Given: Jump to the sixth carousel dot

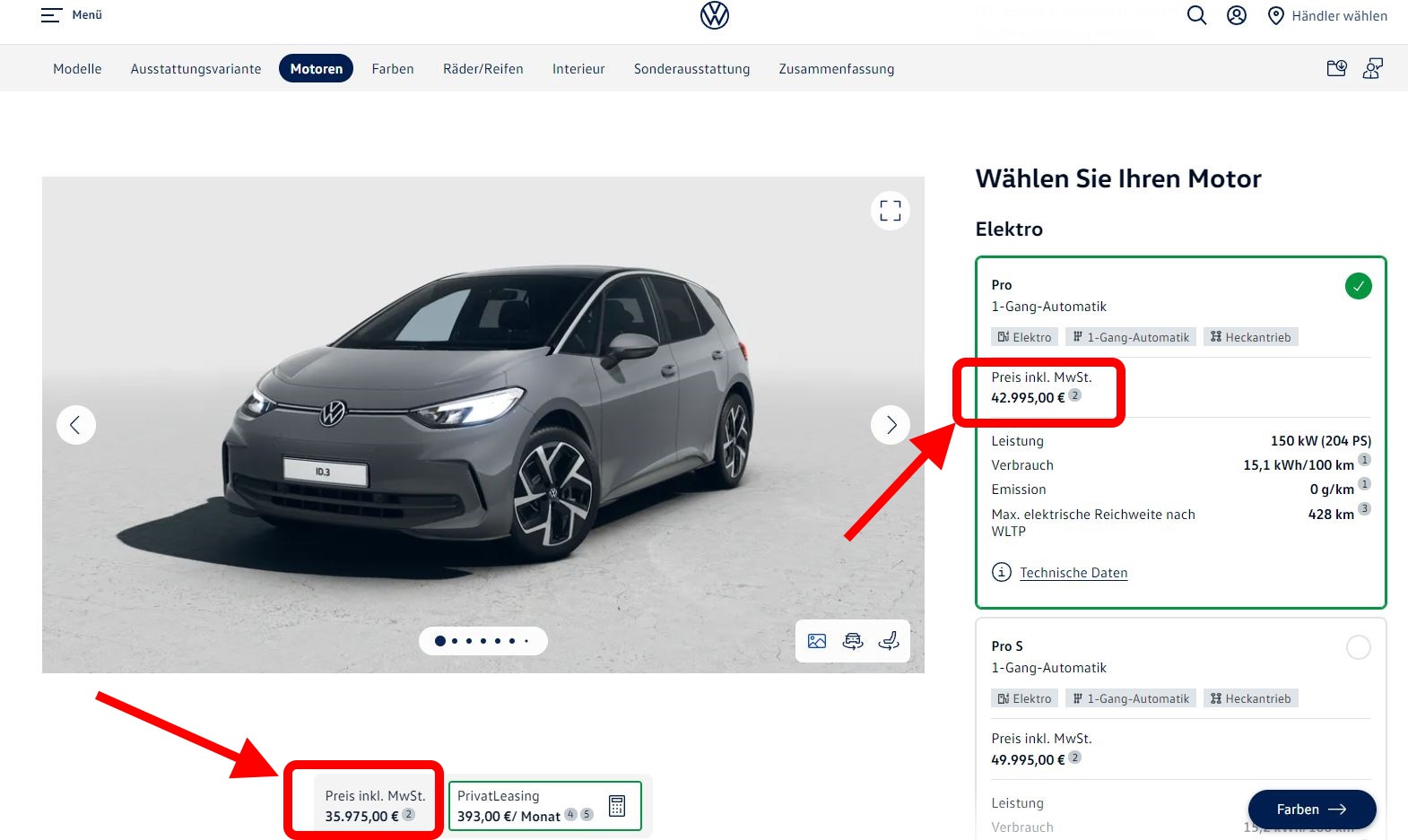Looking at the screenshot, I should (x=512, y=641).
